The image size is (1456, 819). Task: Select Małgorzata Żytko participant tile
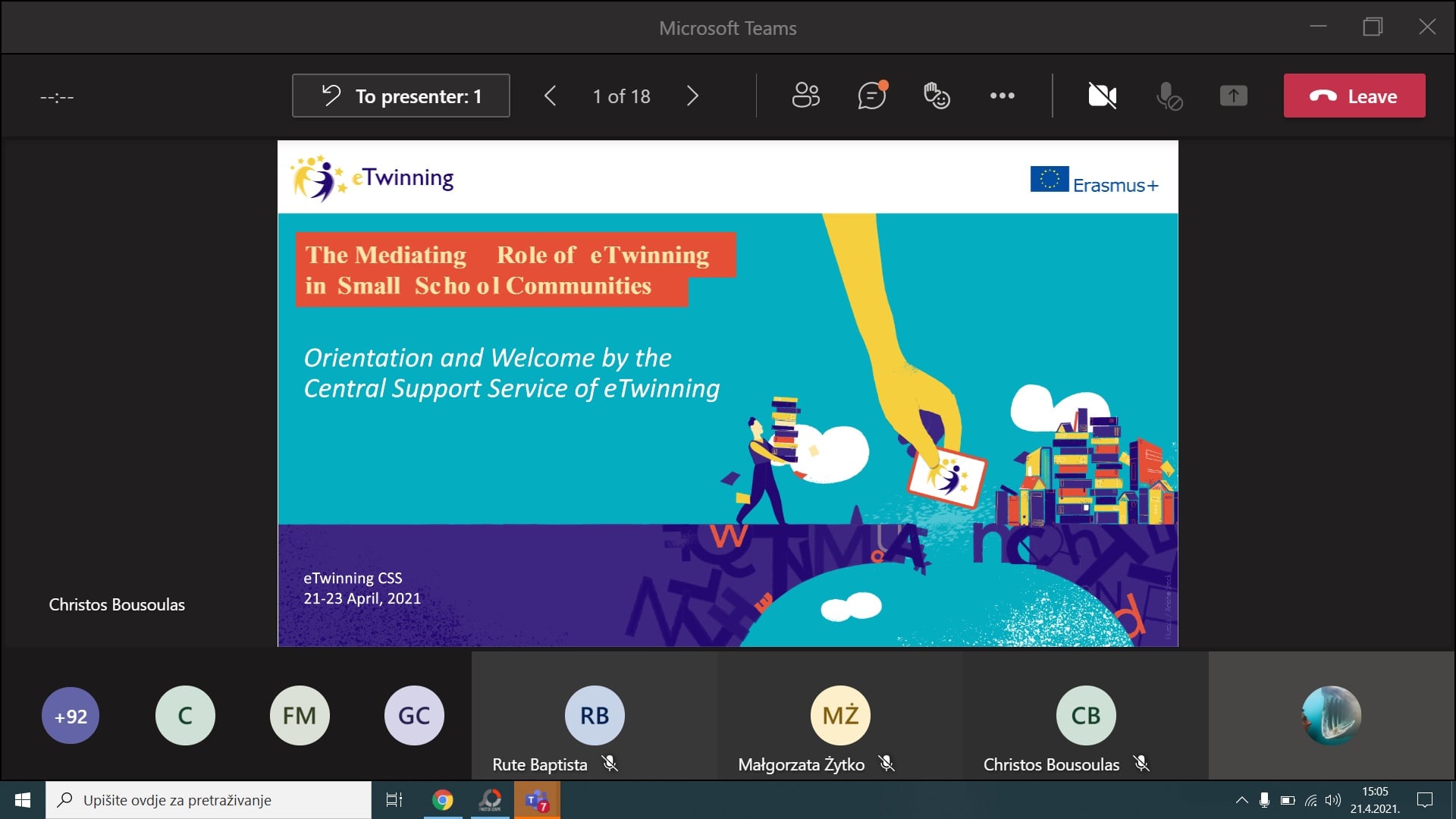point(840,715)
